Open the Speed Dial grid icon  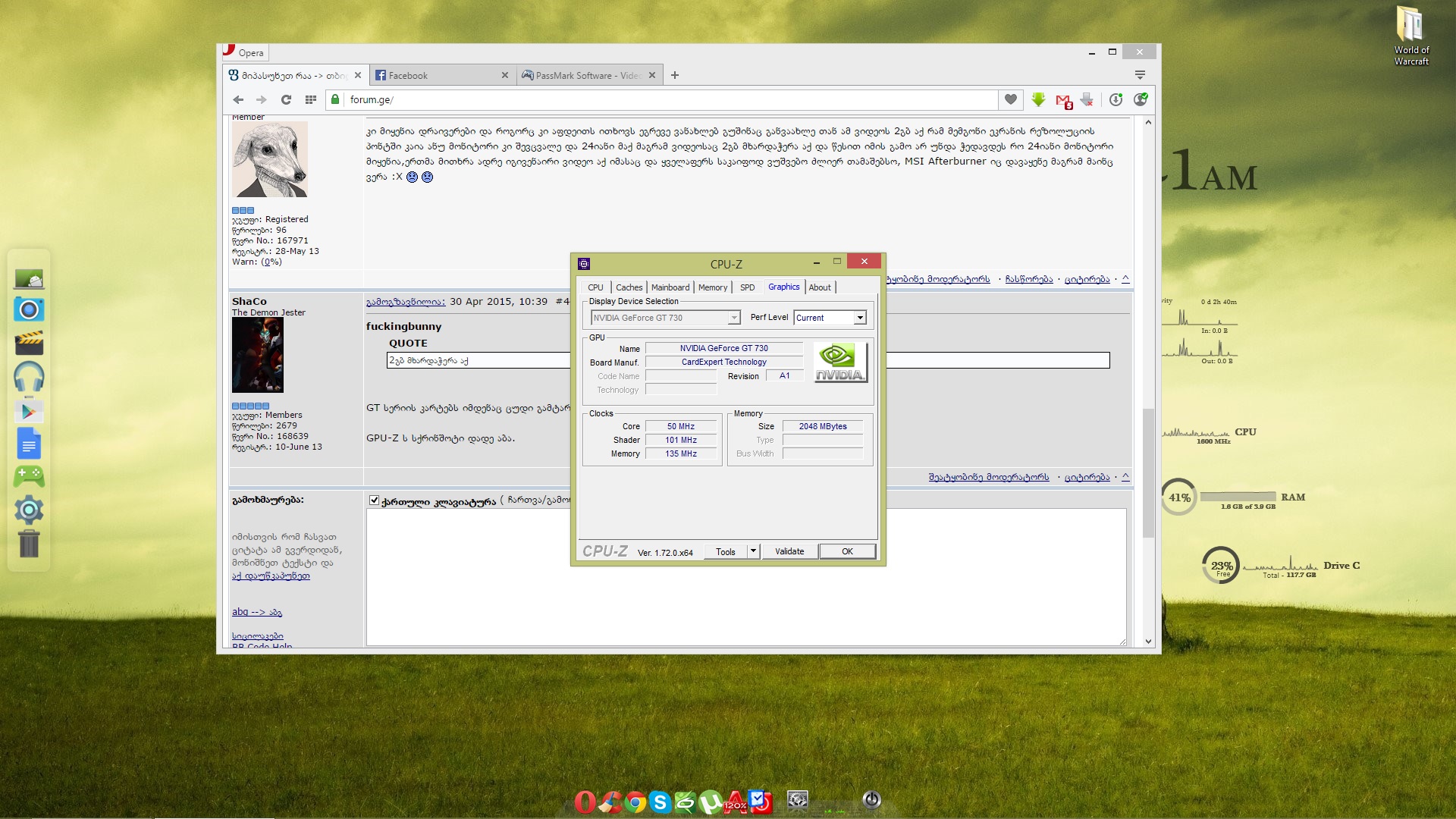310,99
